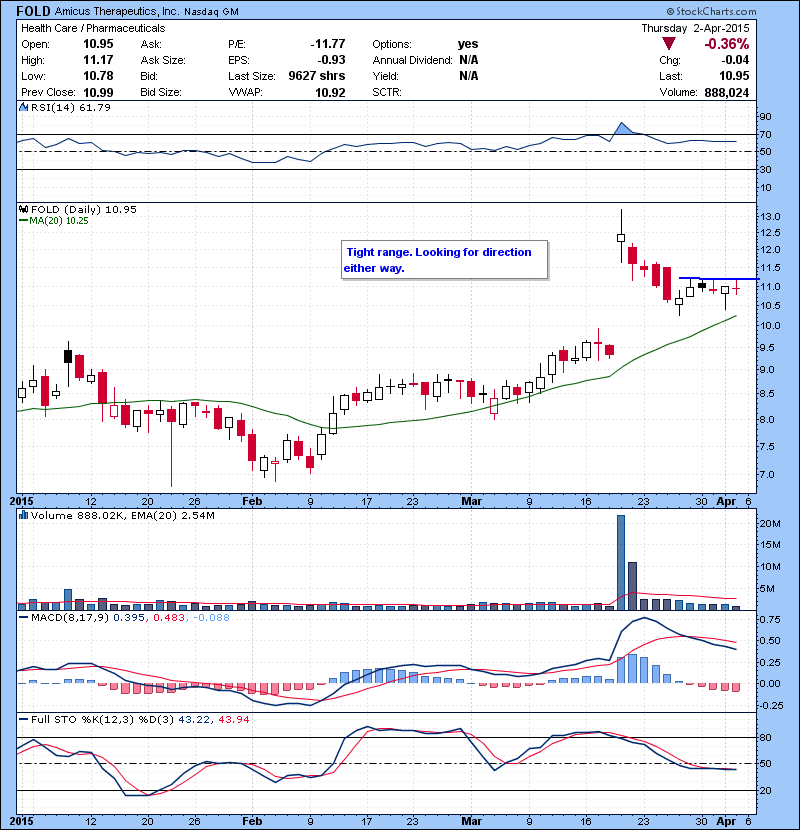
Task: Click the MA(20) 10.25 legend text
Action: point(59,221)
